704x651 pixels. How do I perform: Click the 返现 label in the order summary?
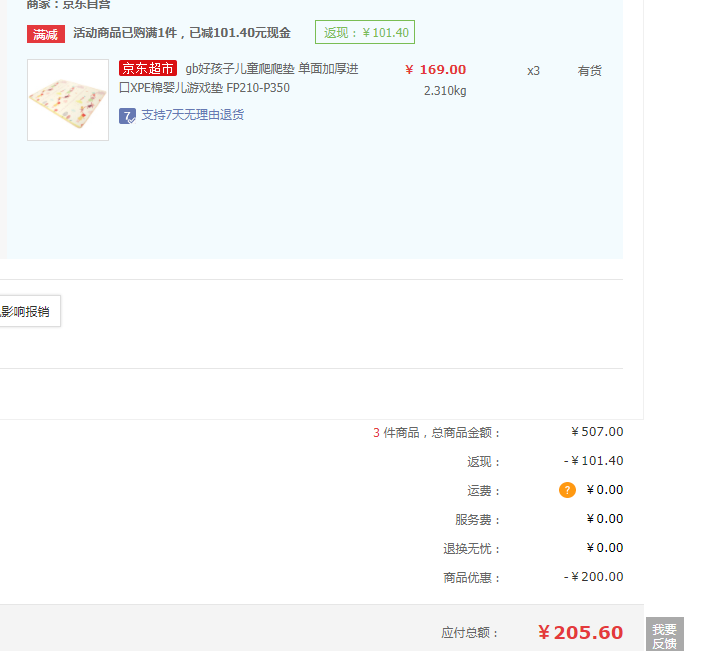click(484, 462)
